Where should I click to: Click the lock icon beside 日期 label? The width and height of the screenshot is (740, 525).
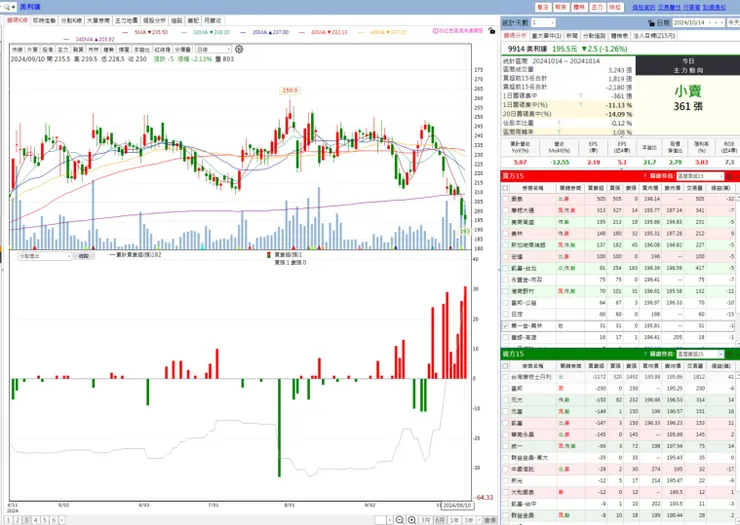[651, 23]
